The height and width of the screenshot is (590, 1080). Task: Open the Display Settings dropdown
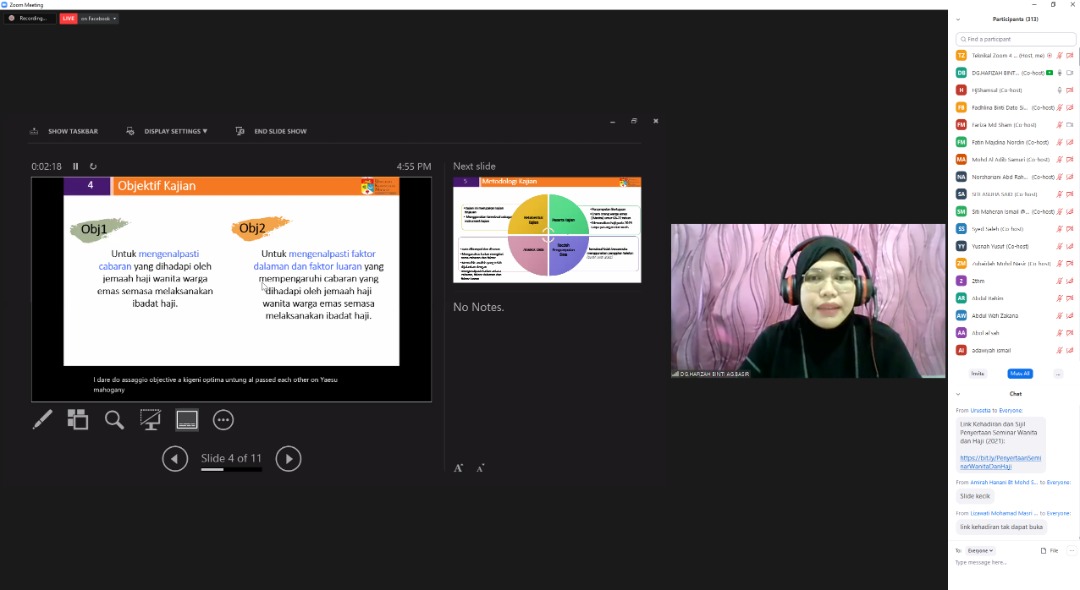pos(168,131)
